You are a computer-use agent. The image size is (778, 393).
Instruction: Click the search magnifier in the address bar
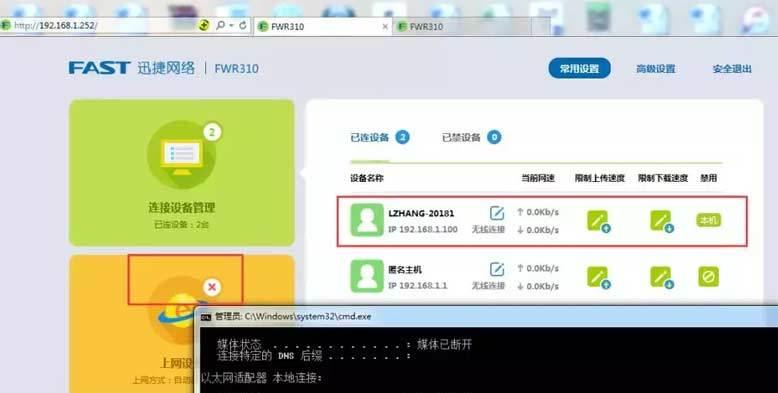coord(220,25)
